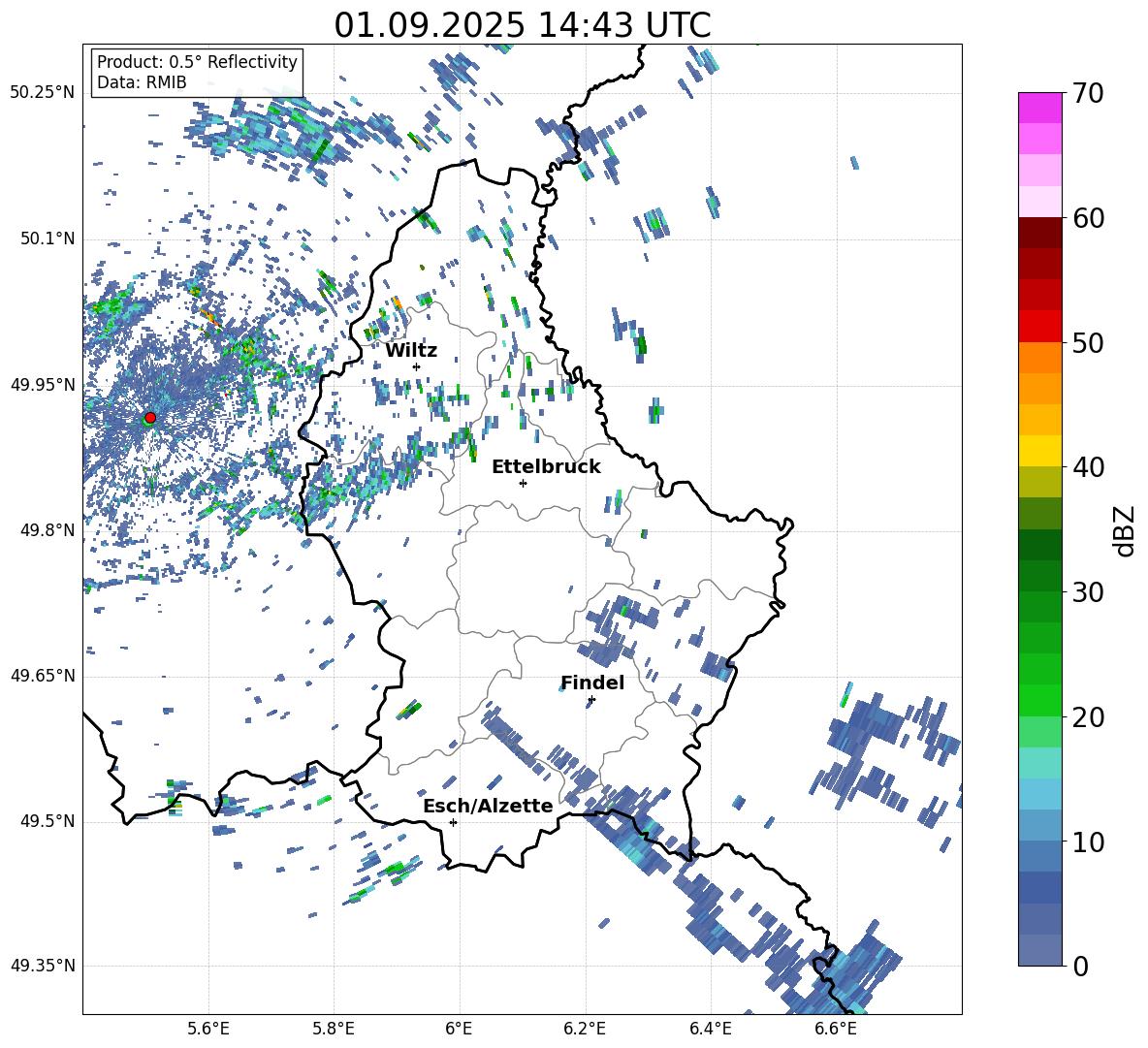Click the 6.6°E longitude label
This screenshot has height=1048, width=1148.
tap(836, 1030)
